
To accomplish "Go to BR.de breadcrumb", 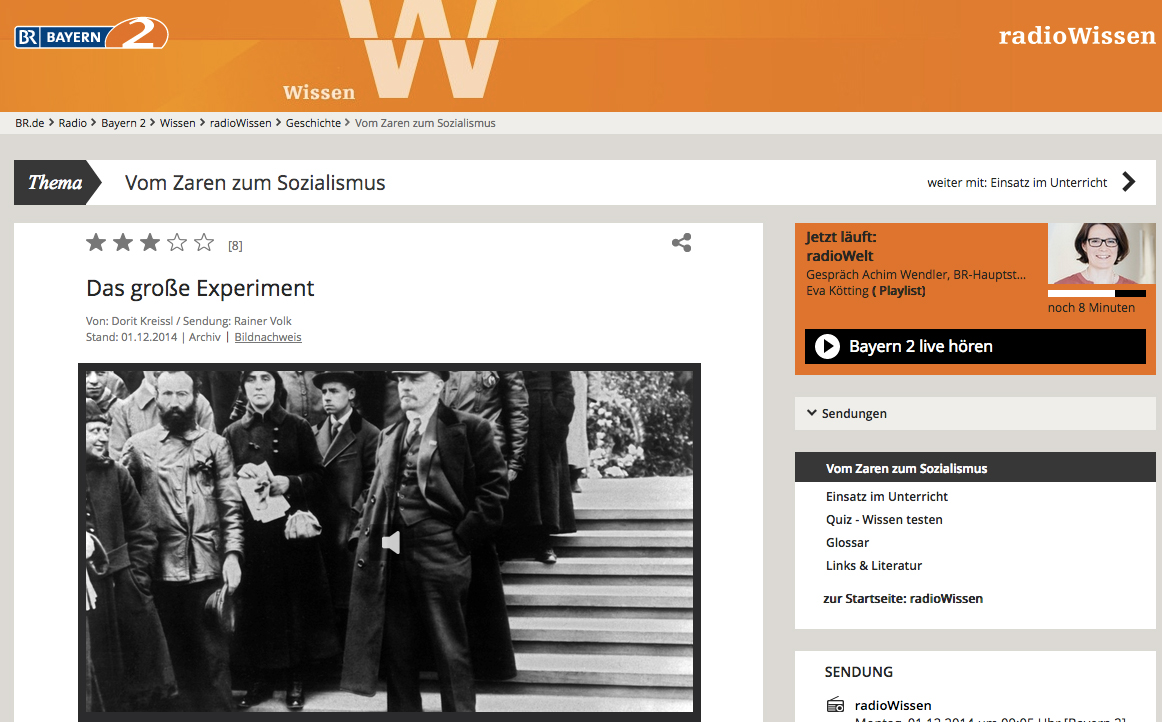I will (x=30, y=123).
